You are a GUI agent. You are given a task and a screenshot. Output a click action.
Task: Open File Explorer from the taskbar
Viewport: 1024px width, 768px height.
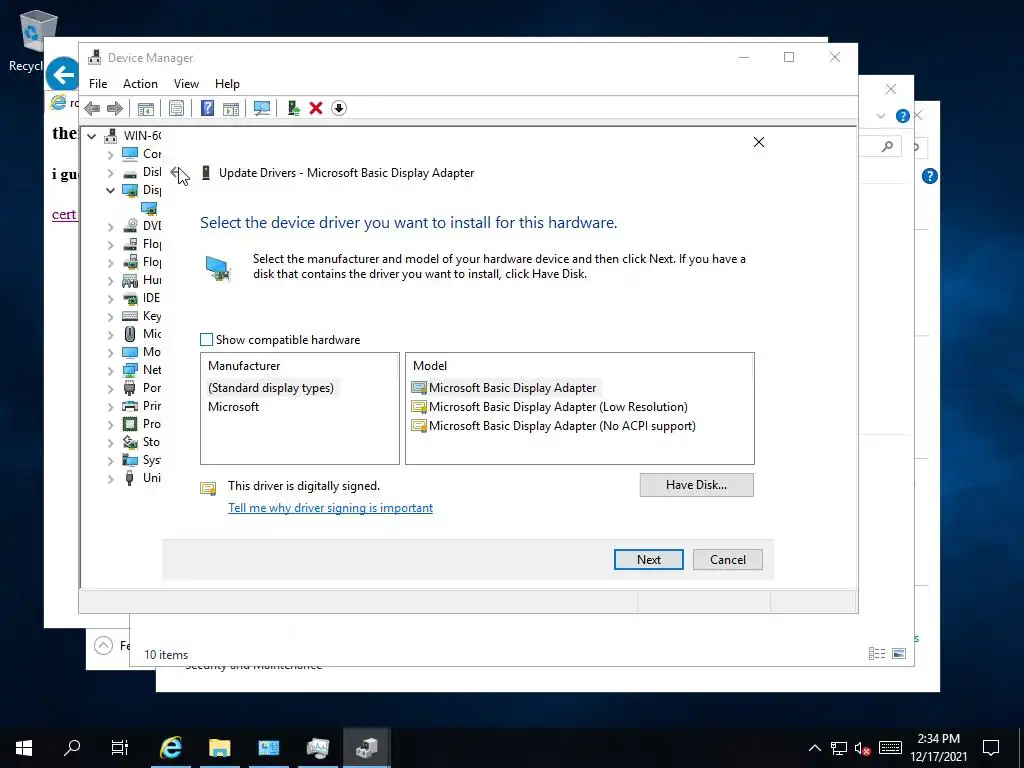219,748
